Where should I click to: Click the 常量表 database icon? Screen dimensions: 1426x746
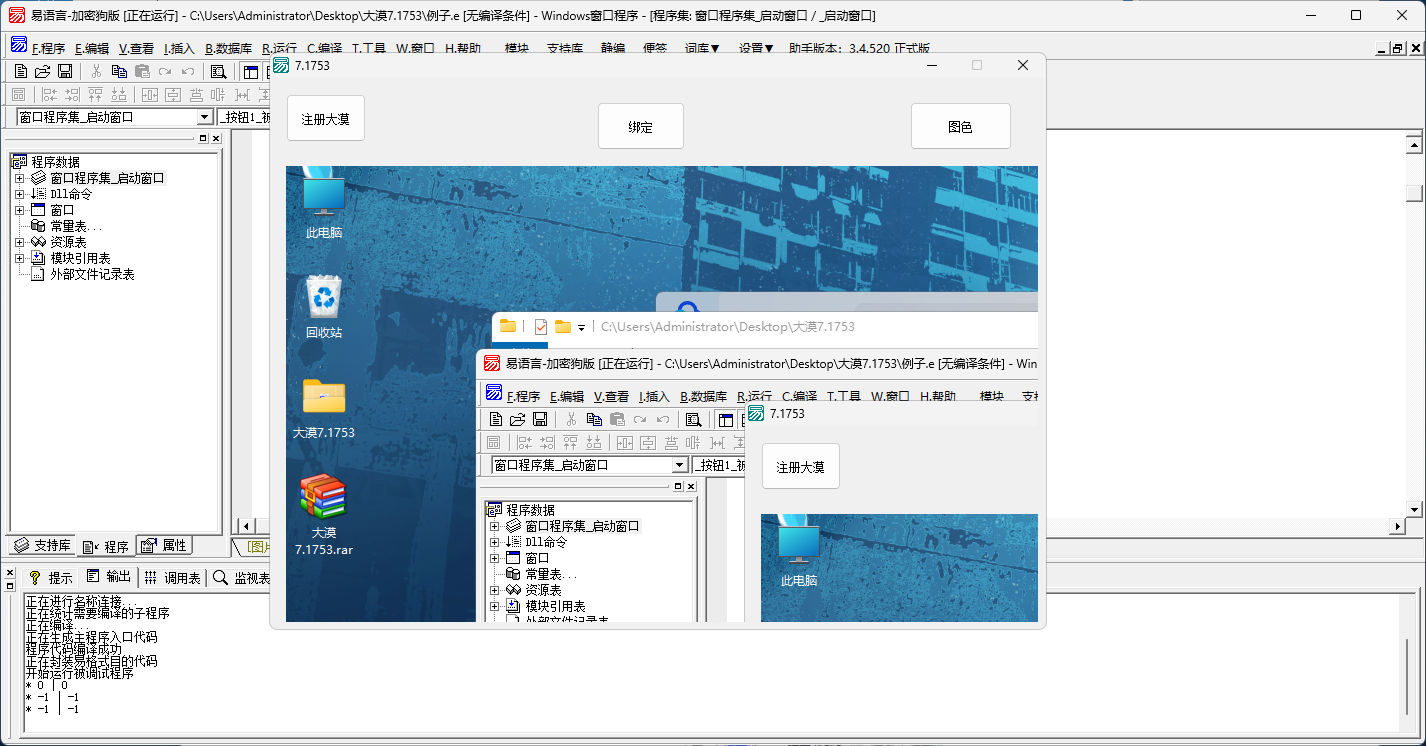pyautogui.click(x=38, y=226)
